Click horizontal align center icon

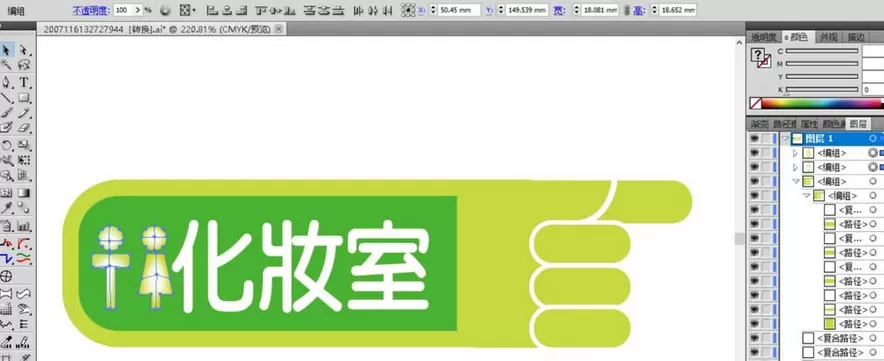[226, 10]
